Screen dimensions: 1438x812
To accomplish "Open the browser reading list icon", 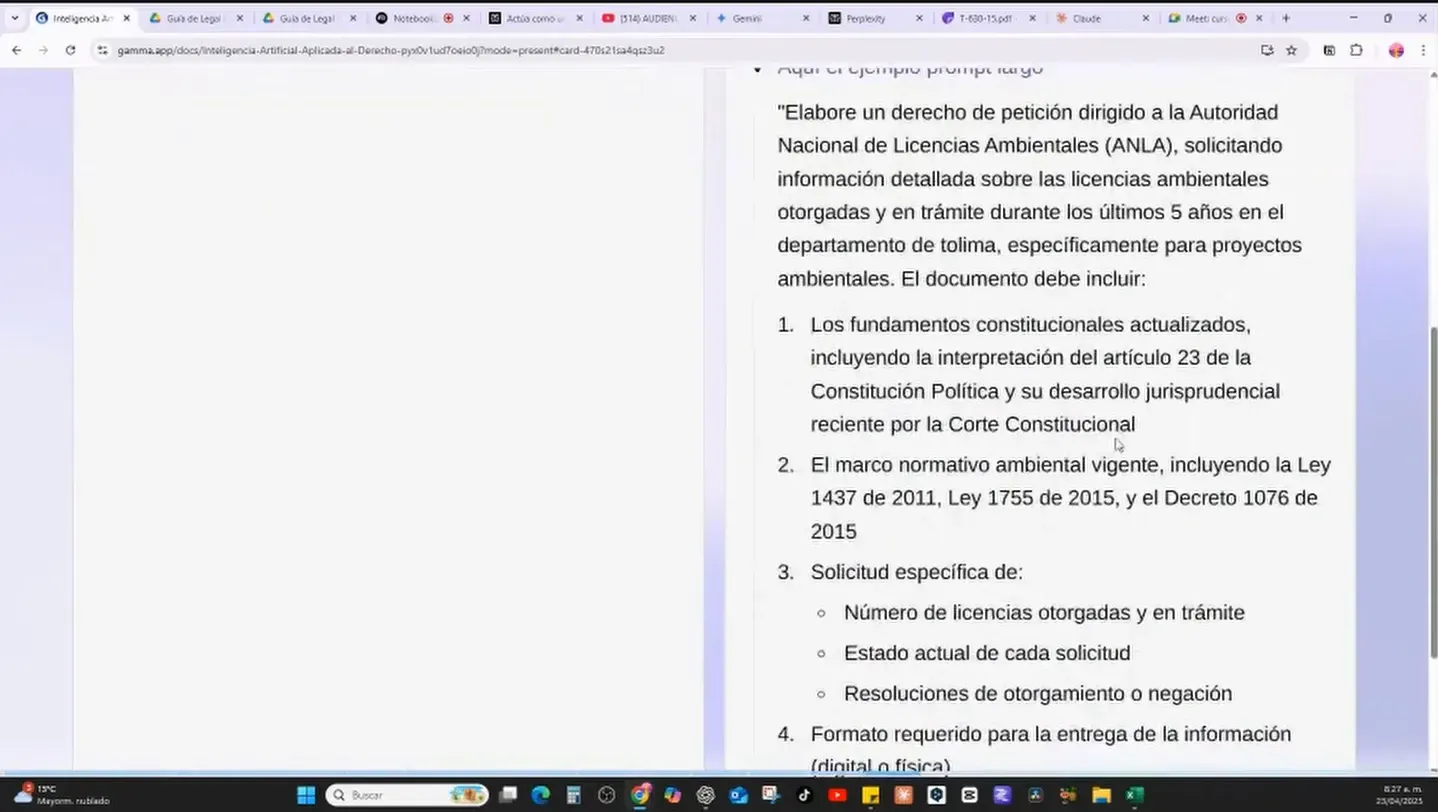I will click(1329, 50).
